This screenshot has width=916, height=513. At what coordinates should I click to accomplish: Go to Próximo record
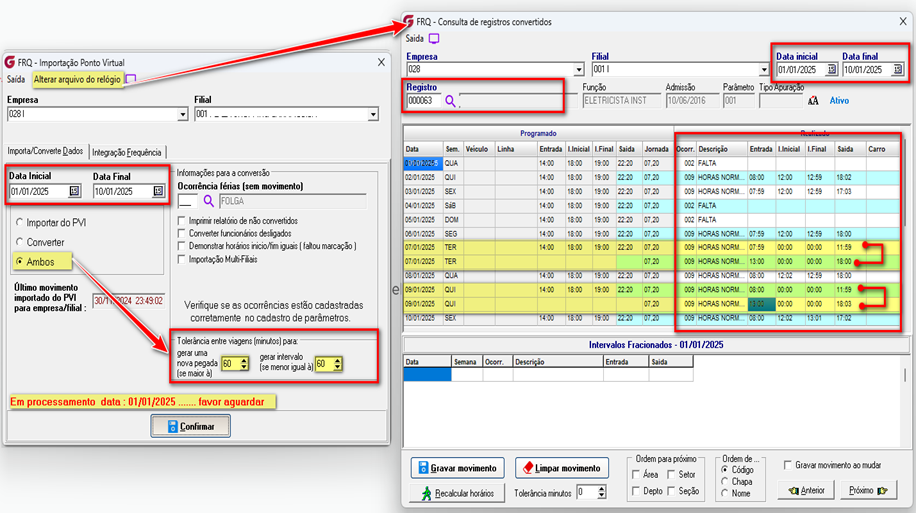[x=868, y=490]
